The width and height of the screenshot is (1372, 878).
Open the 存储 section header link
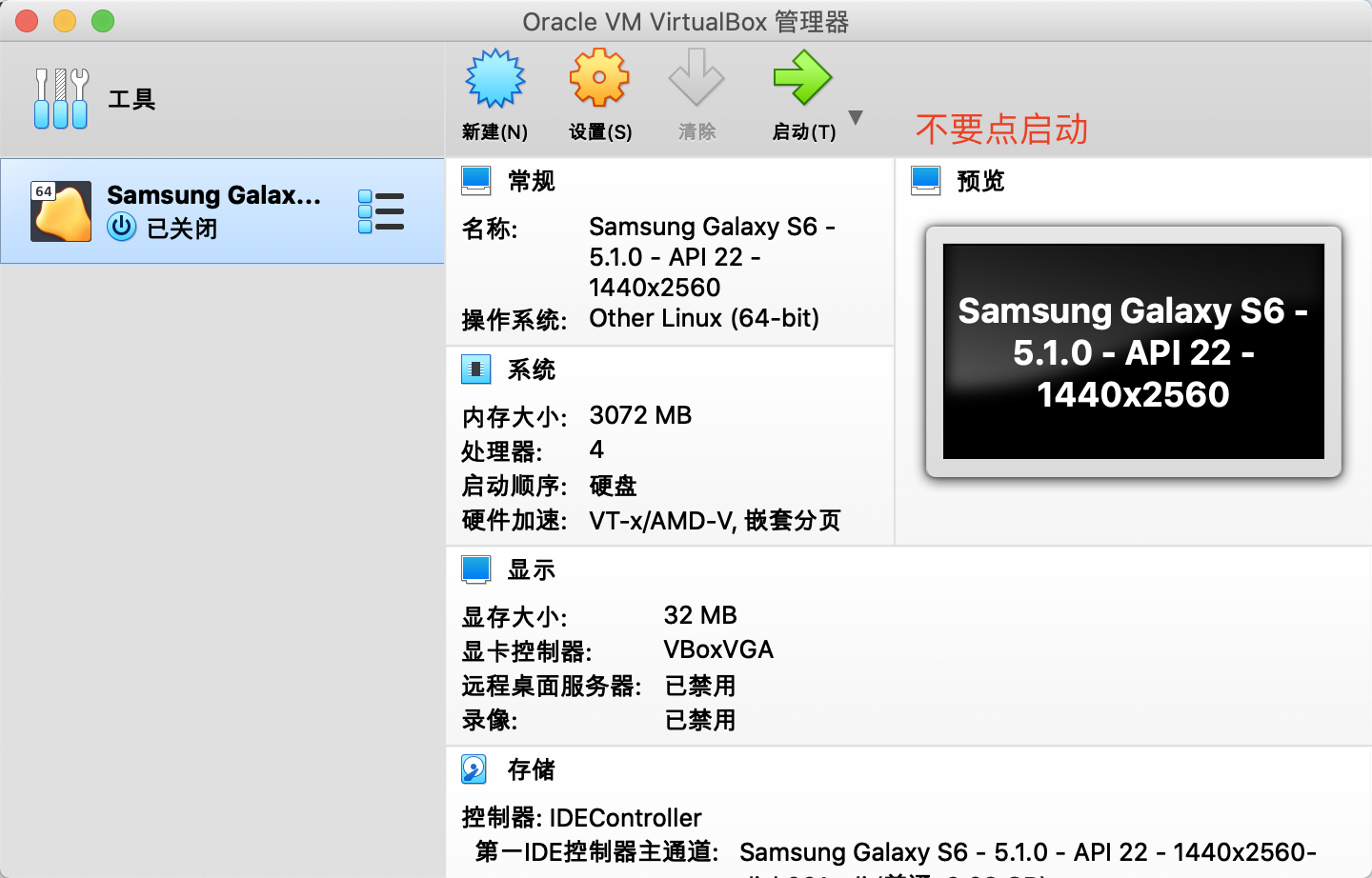pyautogui.click(x=532, y=769)
